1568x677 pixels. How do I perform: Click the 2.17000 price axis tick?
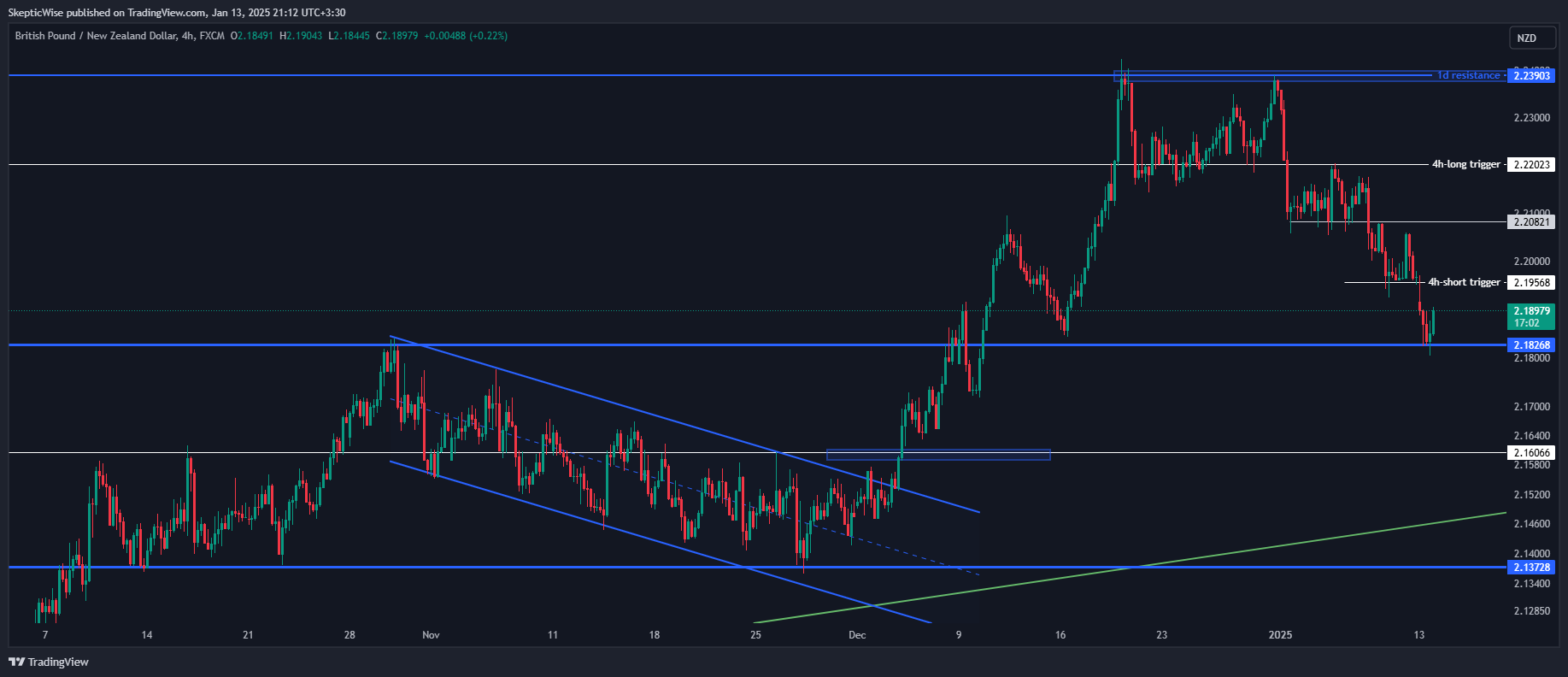coord(1531,407)
